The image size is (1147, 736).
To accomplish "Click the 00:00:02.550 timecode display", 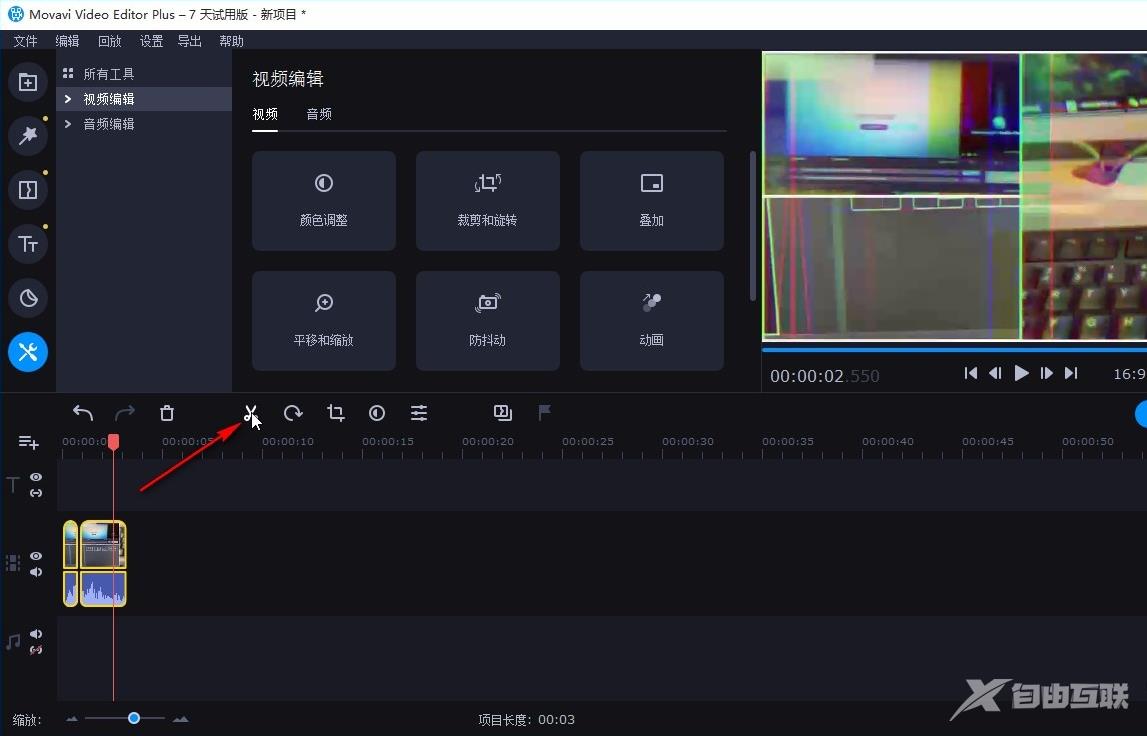I will (x=824, y=376).
